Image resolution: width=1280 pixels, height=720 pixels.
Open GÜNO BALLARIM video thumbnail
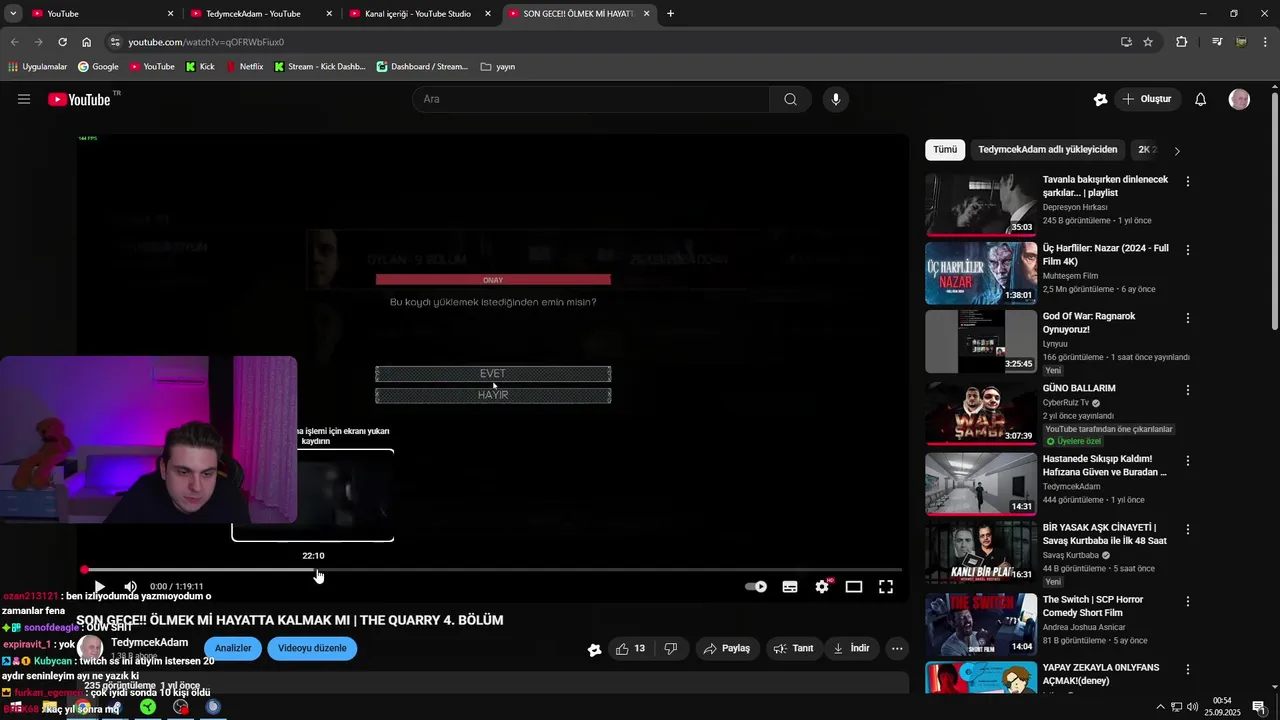(x=981, y=413)
